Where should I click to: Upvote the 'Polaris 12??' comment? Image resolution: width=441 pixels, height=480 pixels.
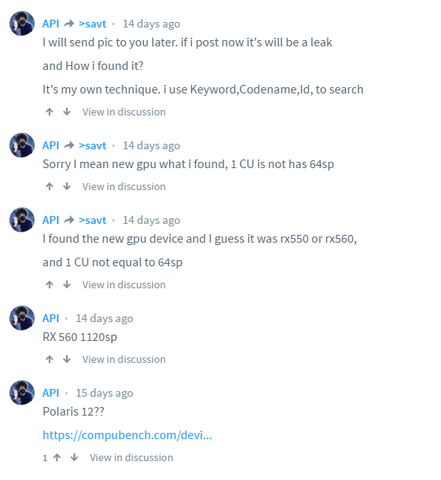(57, 458)
